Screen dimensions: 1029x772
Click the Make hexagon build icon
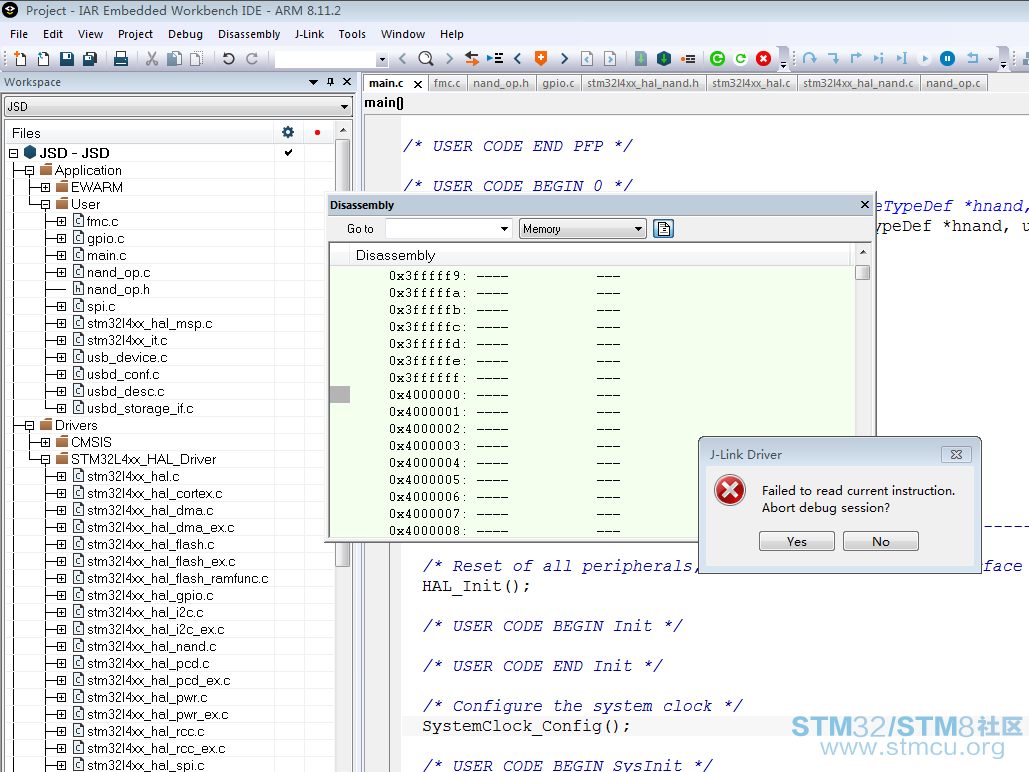[x=664, y=59]
